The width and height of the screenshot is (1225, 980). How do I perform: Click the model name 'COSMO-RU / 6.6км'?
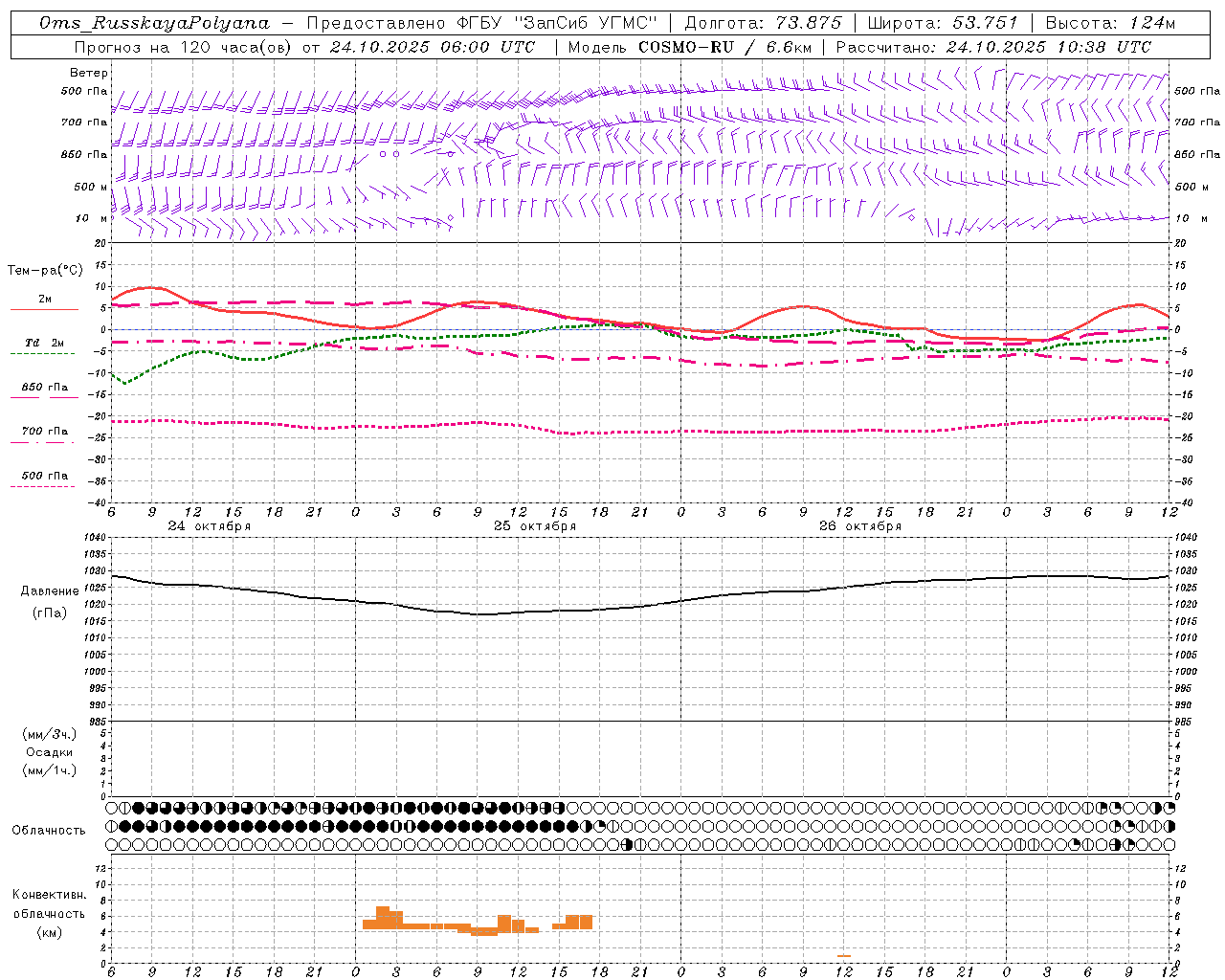click(x=724, y=47)
